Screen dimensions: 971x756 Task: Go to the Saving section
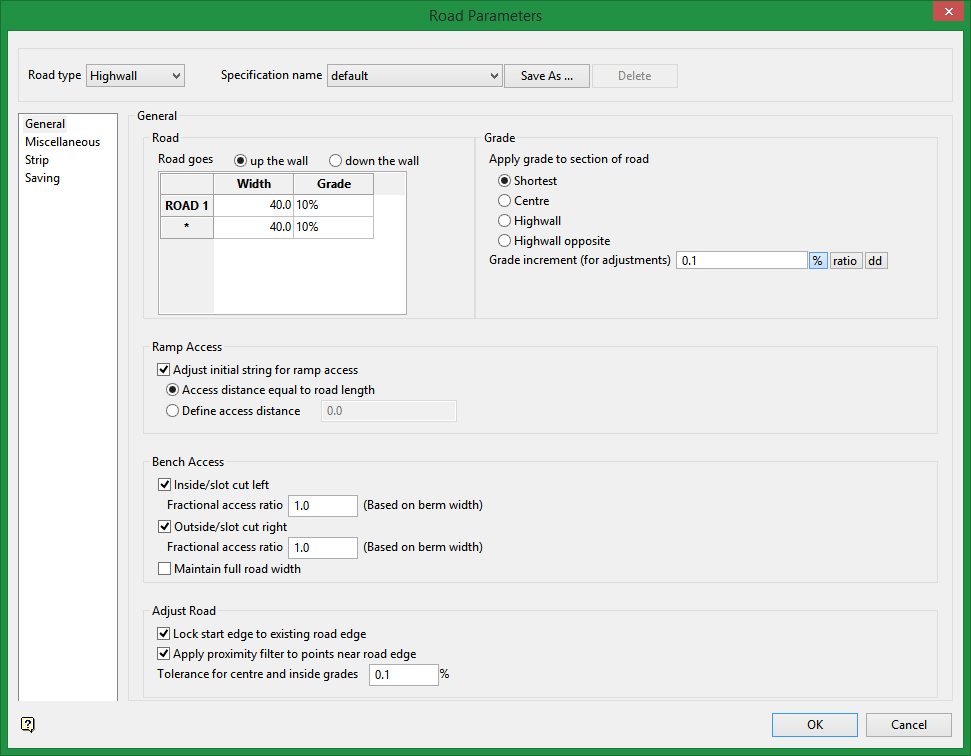[x=42, y=178]
